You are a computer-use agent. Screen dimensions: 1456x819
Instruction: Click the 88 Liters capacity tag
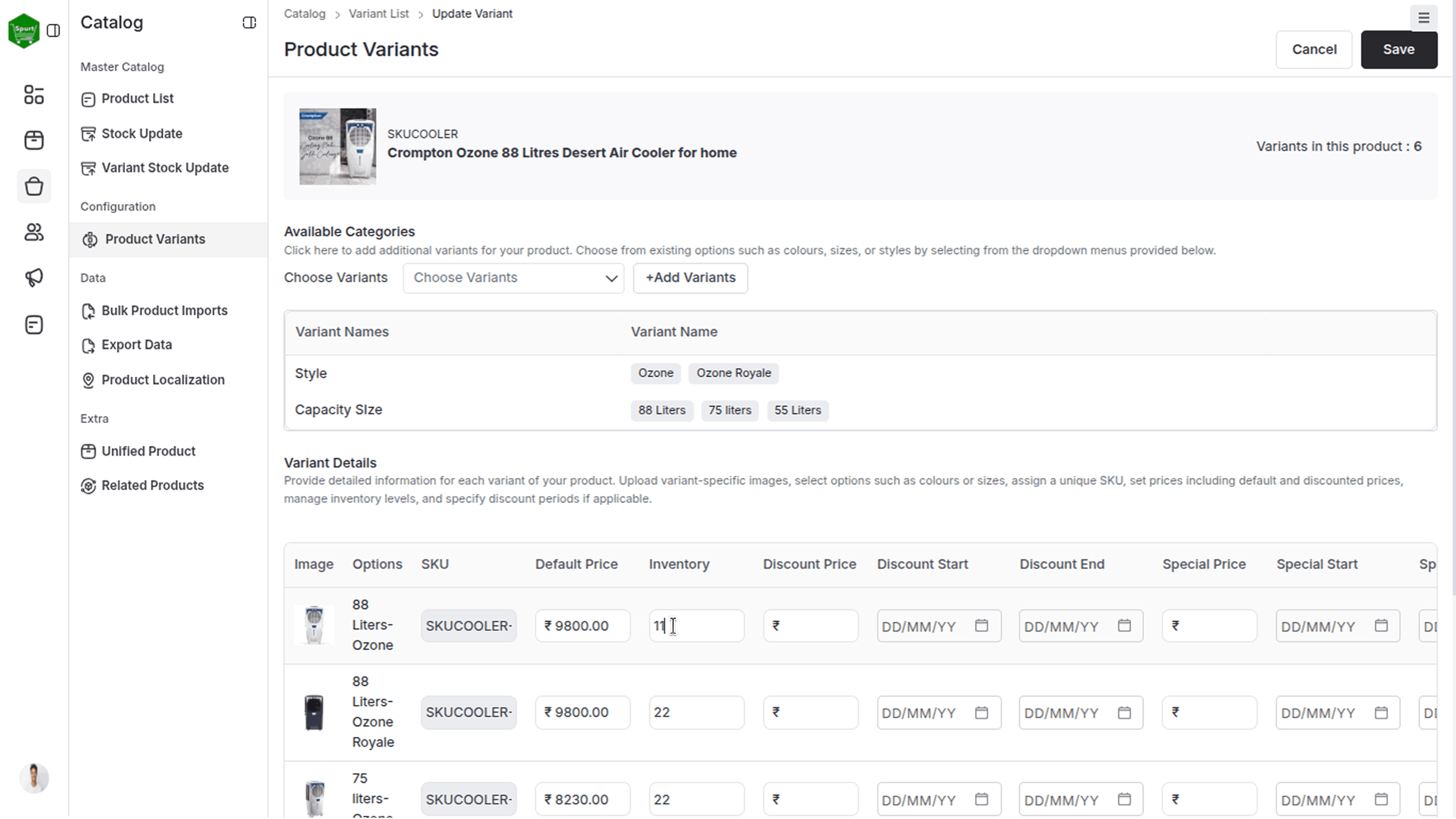662,411
